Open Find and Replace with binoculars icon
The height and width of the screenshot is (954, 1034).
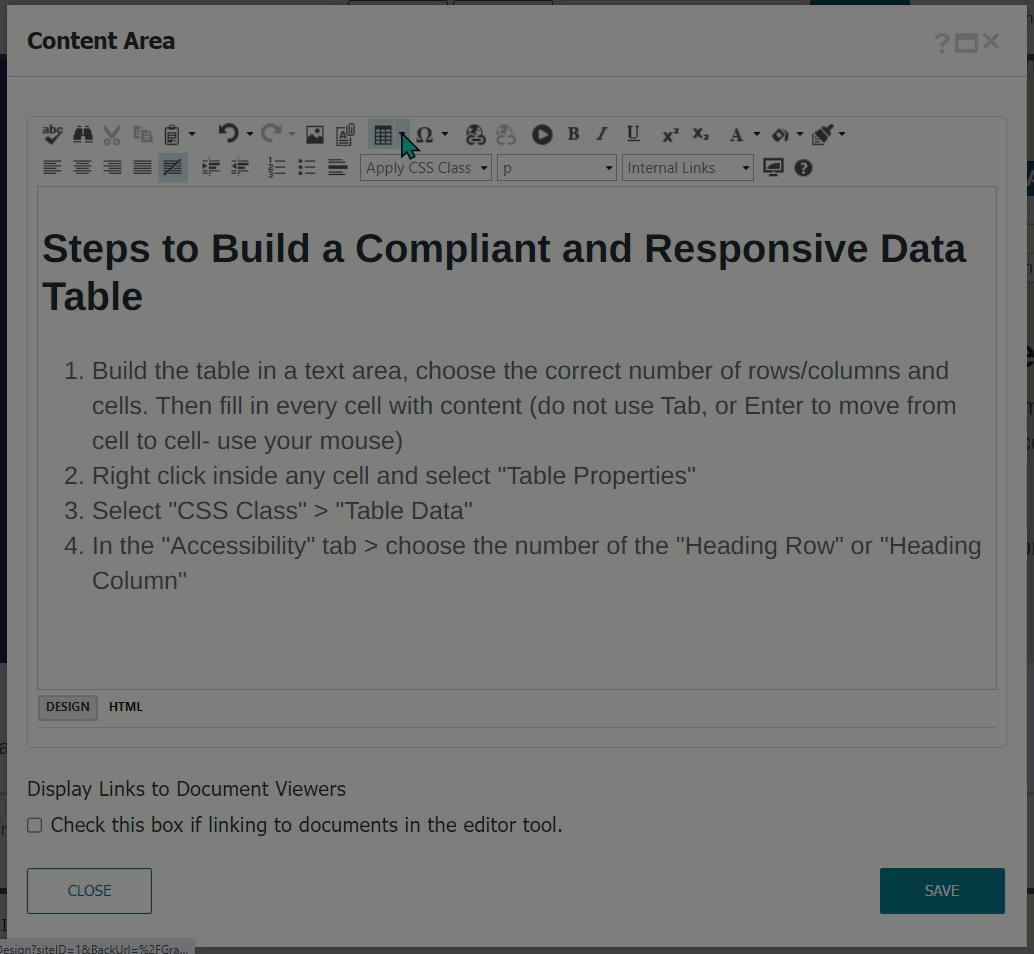[x=82, y=133]
